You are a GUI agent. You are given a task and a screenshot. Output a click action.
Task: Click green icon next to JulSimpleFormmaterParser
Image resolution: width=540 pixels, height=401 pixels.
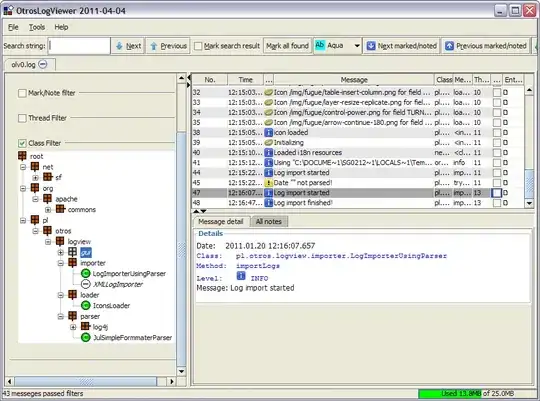[x=85, y=338]
